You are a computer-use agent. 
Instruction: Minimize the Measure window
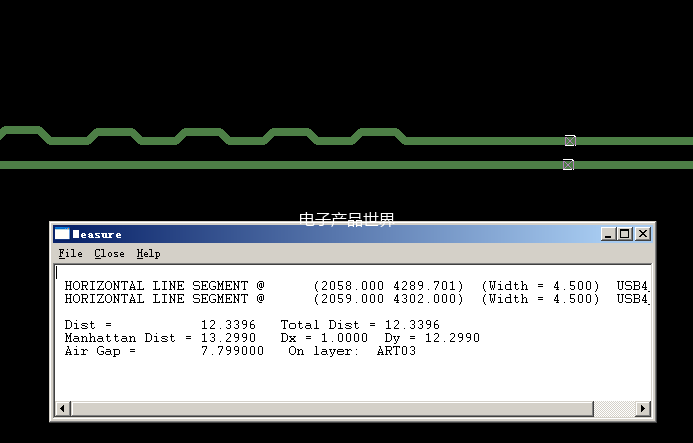tap(608, 234)
